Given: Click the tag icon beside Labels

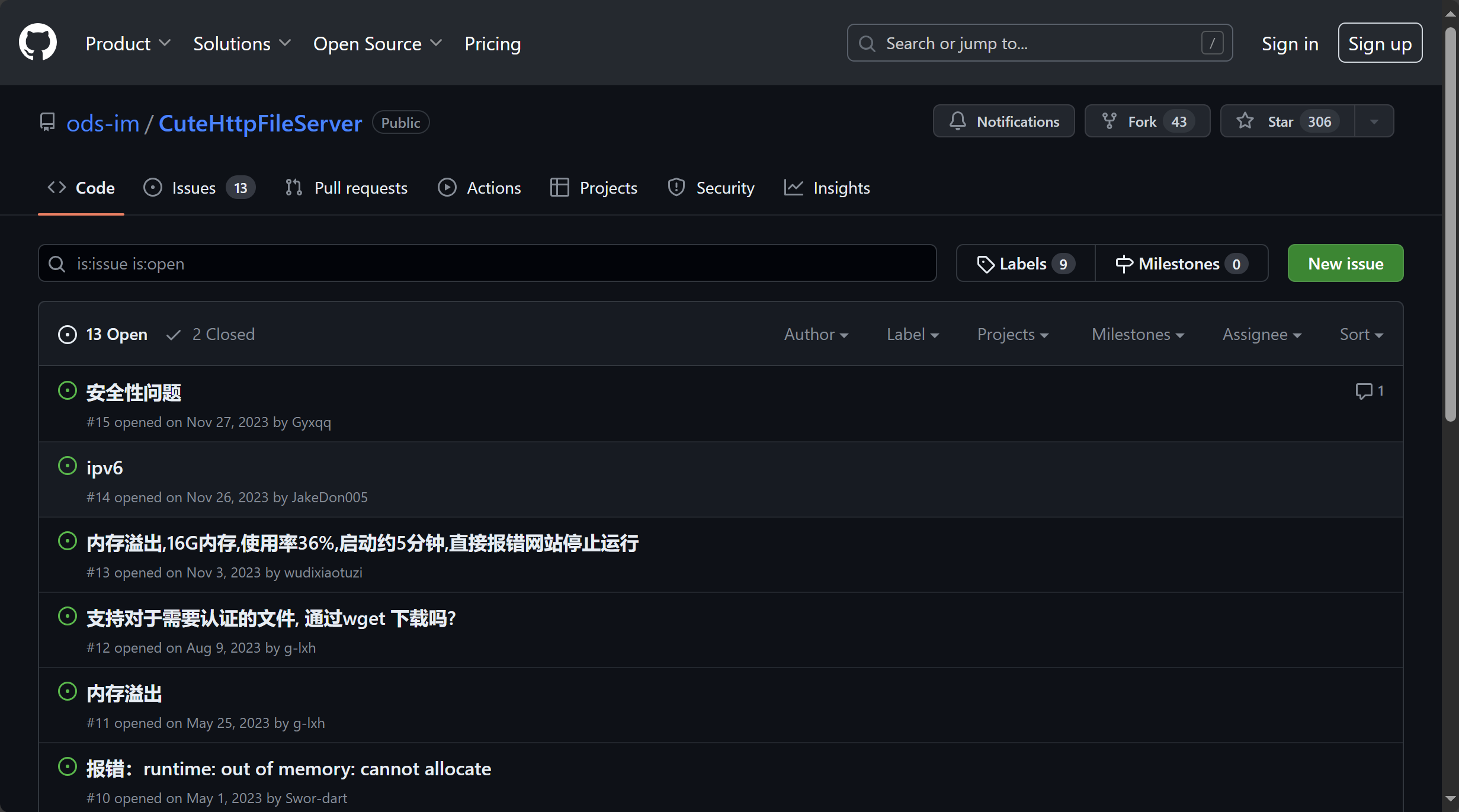Looking at the screenshot, I should [x=985, y=264].
